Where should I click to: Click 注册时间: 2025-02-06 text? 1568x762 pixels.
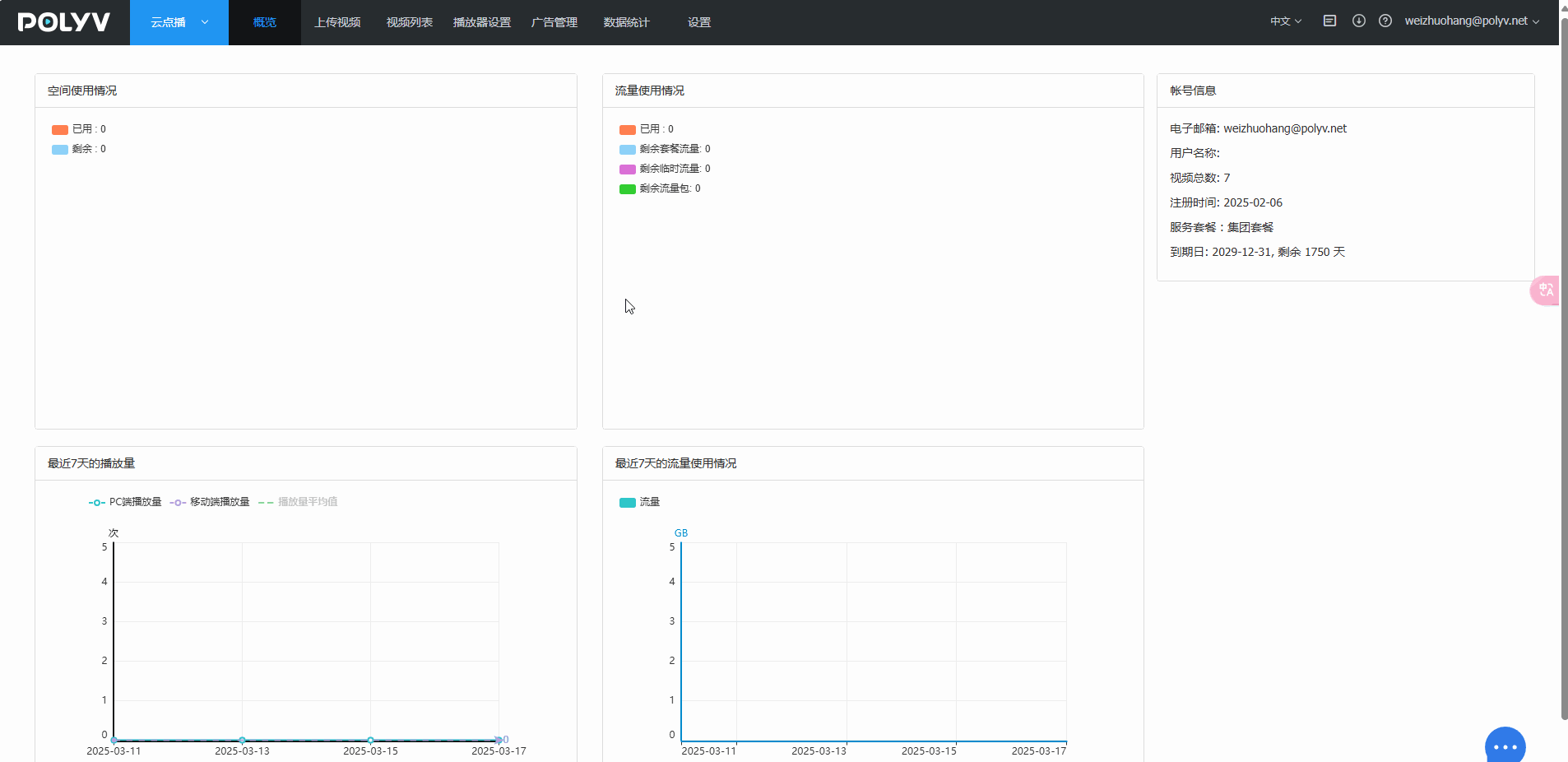[x=1226, y=202]
